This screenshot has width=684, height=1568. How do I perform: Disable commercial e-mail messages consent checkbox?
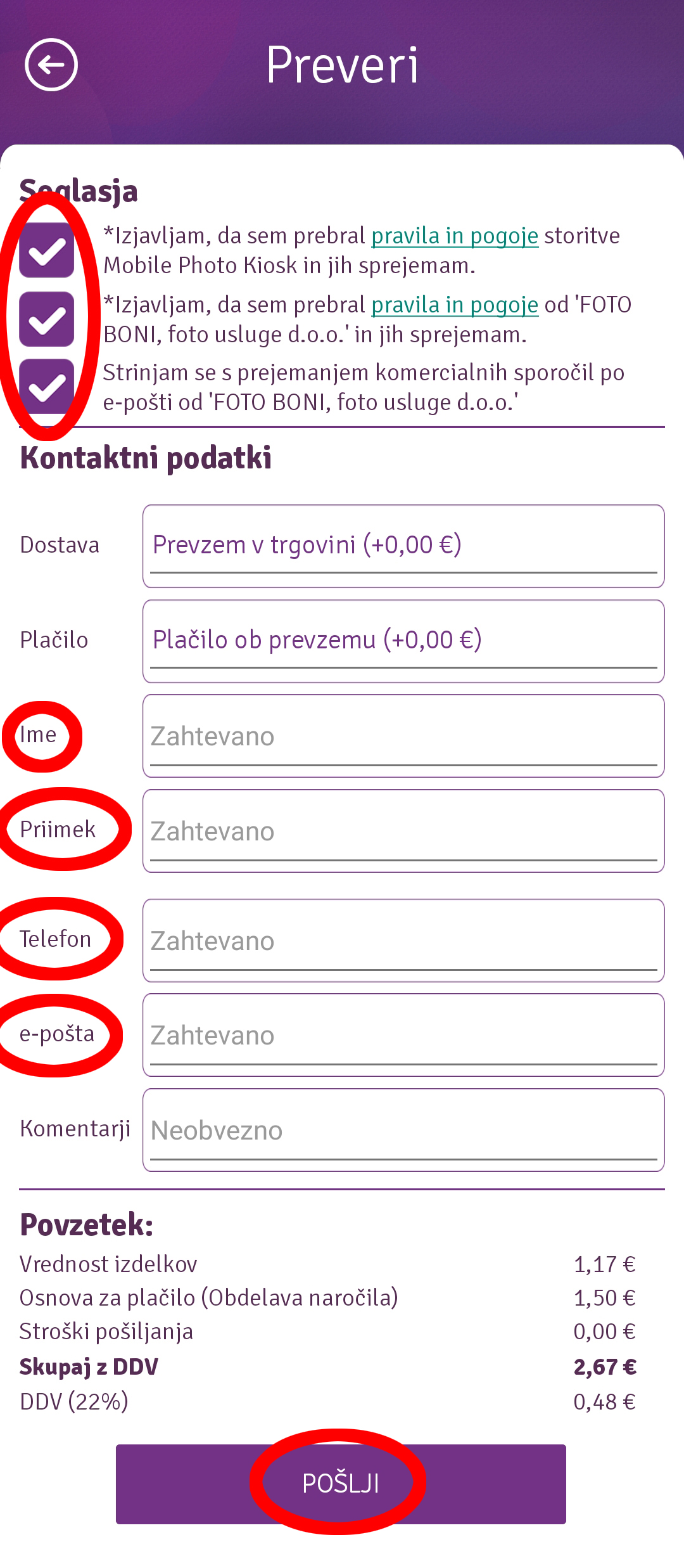pyautogui.click(x=47, y=387)
